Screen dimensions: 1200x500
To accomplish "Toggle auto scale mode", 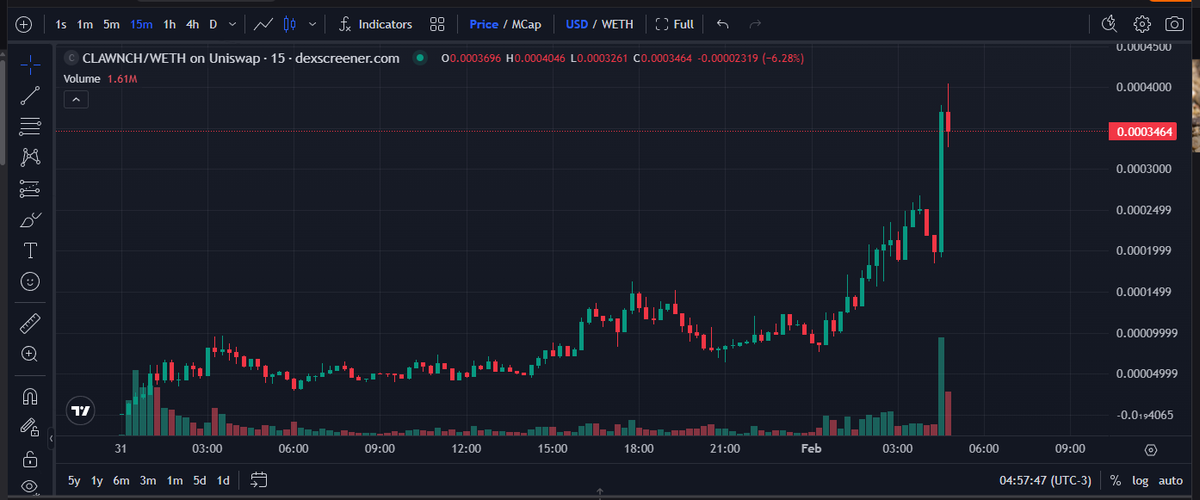I will pos(1171,480).
